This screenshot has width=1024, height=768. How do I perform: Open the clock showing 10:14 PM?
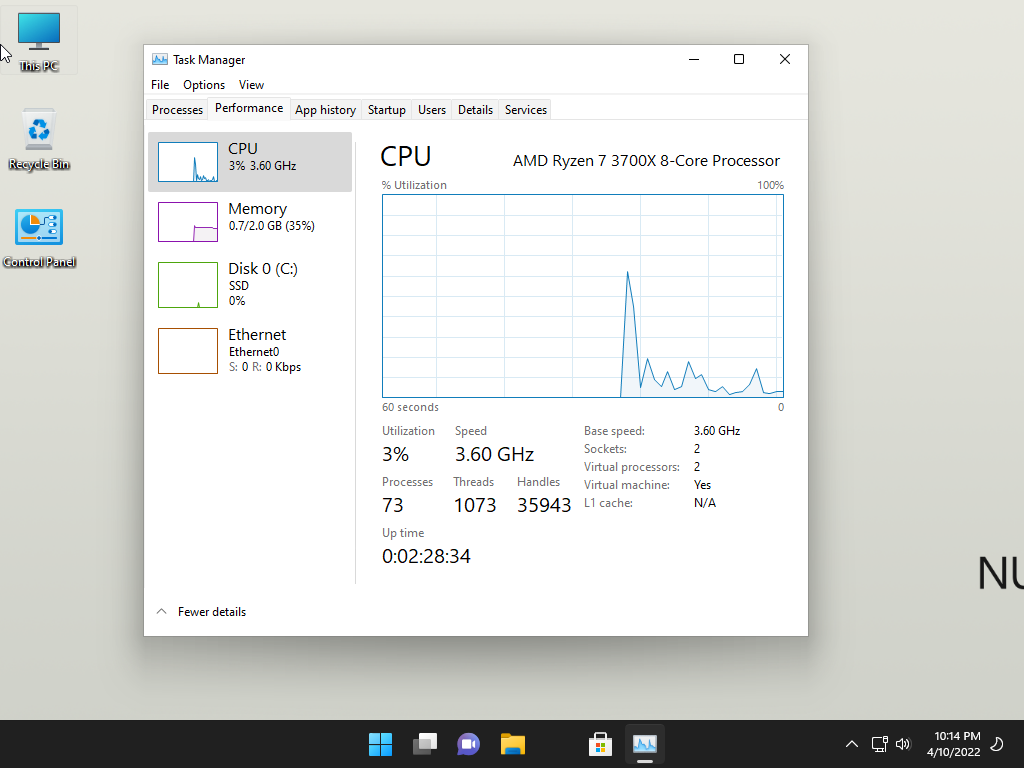click(953, 744)
